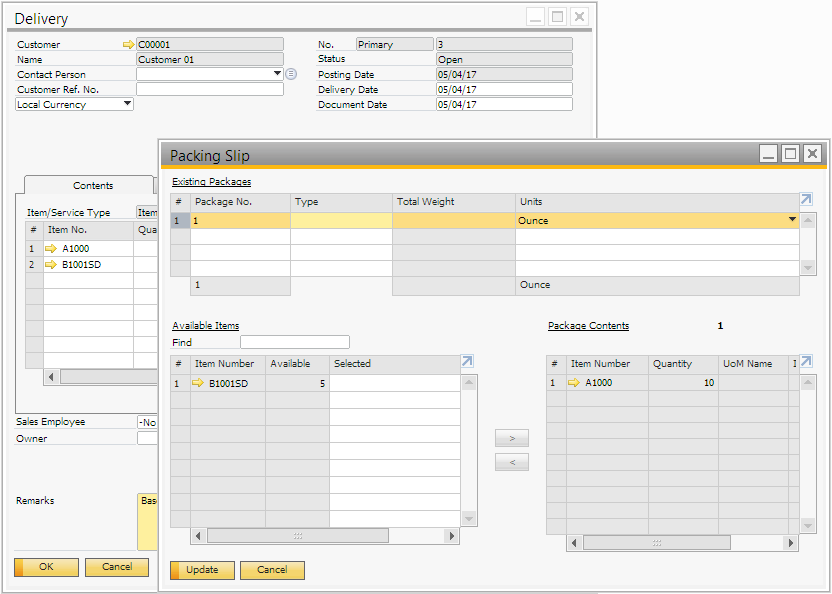Click link arrow for A1000 in Package Contents
Image resolution: width=832 pixels, height=594 pixels.
(574, 383)
